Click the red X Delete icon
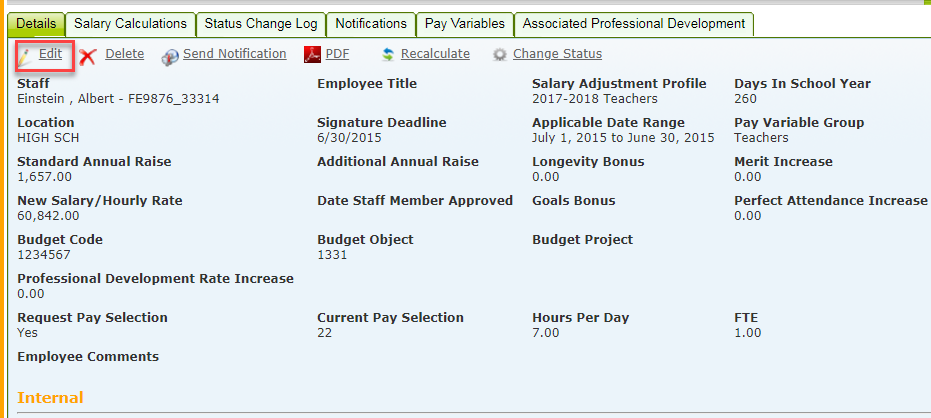Image resolution: width=931 pixels, height=418 pixels. click(88, 56)
